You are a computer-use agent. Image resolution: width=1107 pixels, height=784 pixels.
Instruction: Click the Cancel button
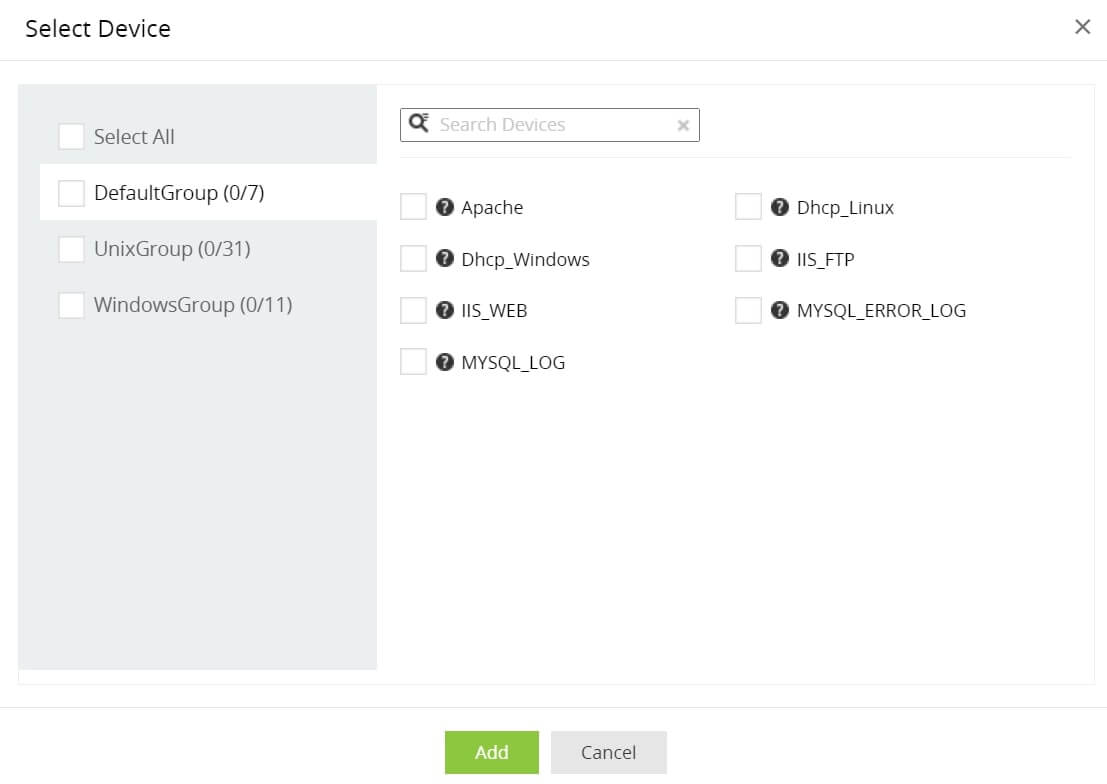[608, 752]
